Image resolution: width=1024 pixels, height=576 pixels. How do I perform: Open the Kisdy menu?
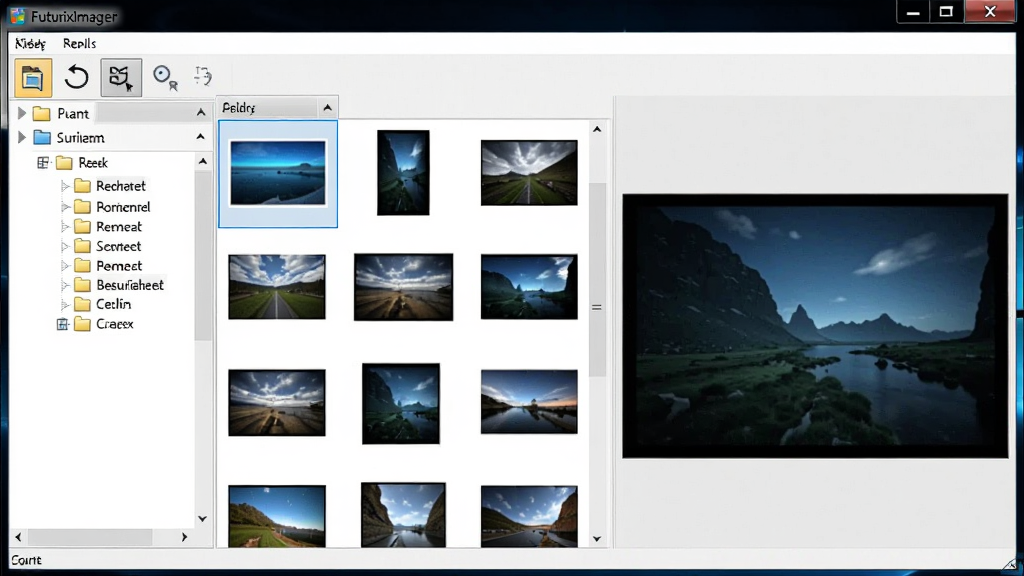tap(30, 44)
